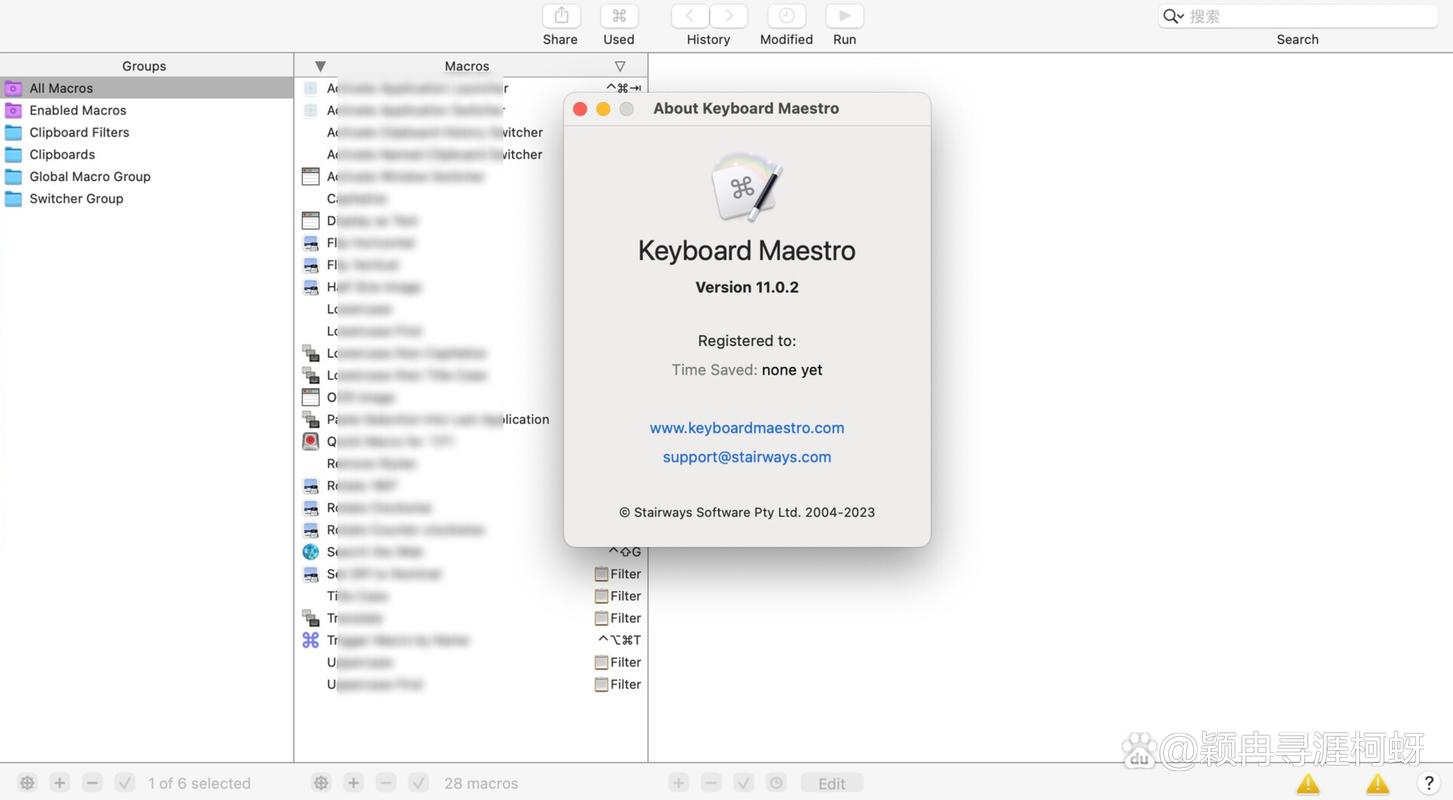Click the '1 of 6 selected' status text
Screen dimensions: 1453x800
coord(199,783)
